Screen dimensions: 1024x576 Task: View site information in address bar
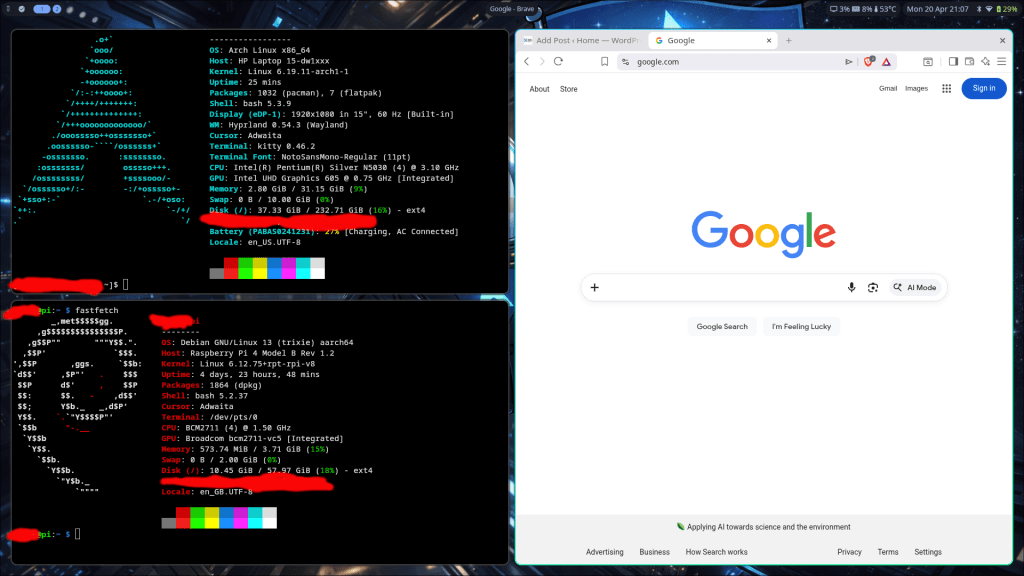pyautogui.click(x=624, y=61)
